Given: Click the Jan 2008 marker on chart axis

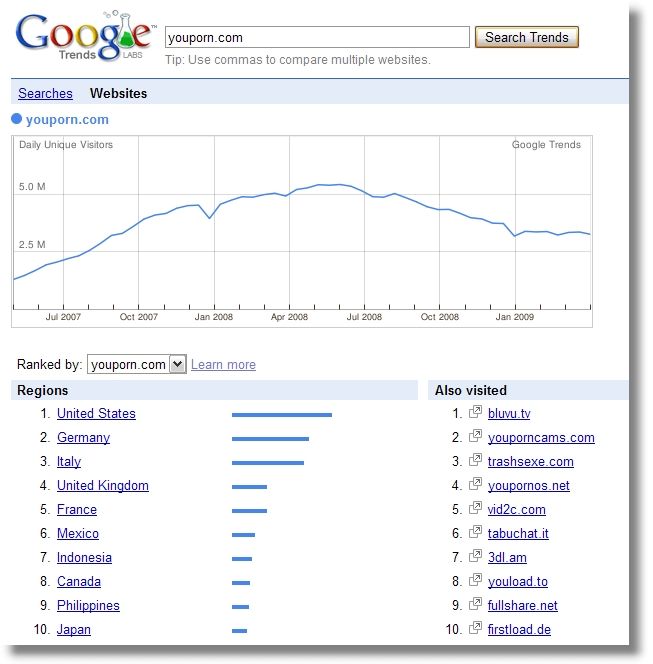Looking at the screenshot, I should click(x=214, y=317).
